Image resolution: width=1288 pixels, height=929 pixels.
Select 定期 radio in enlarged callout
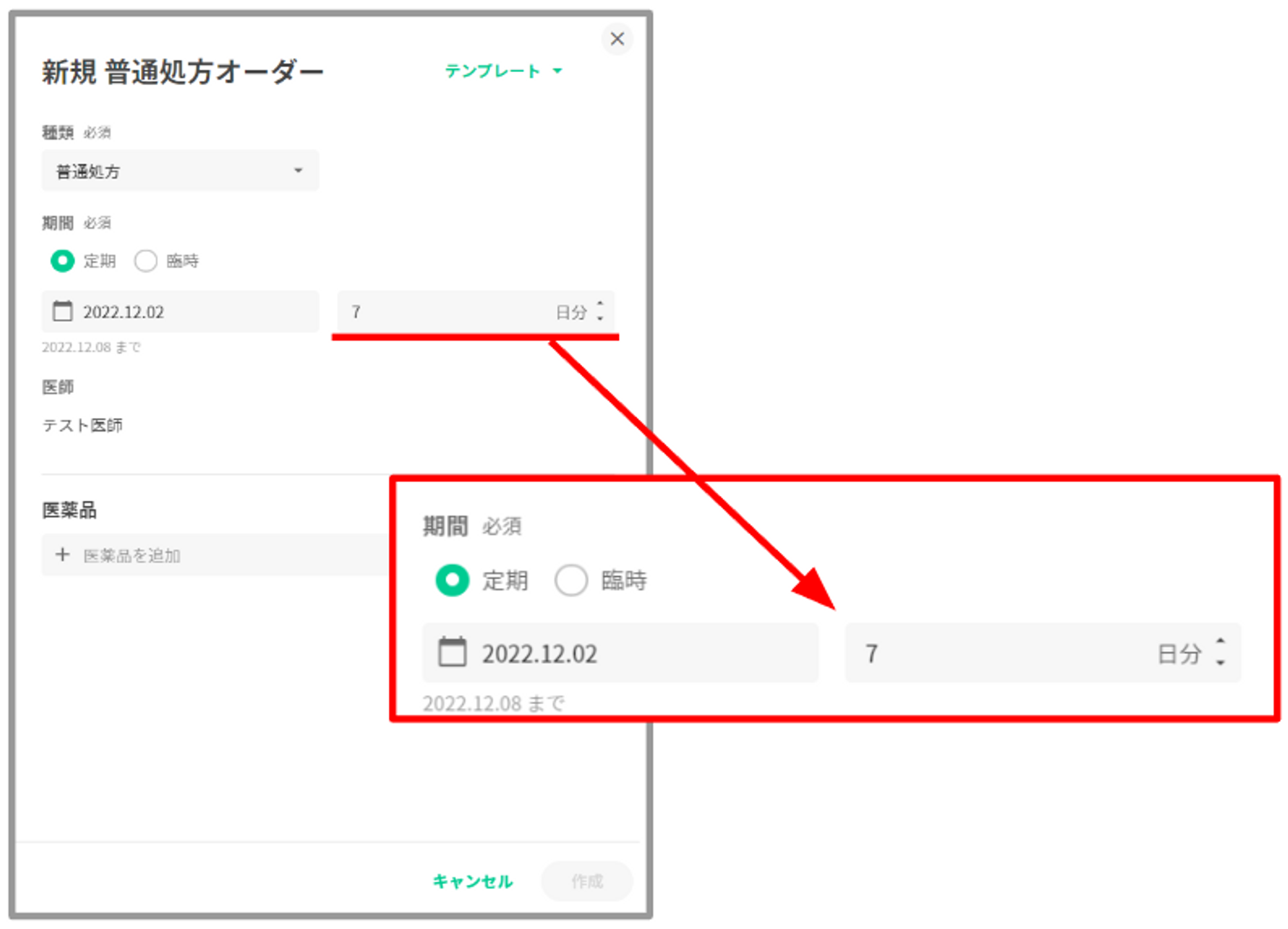[452, 580]
